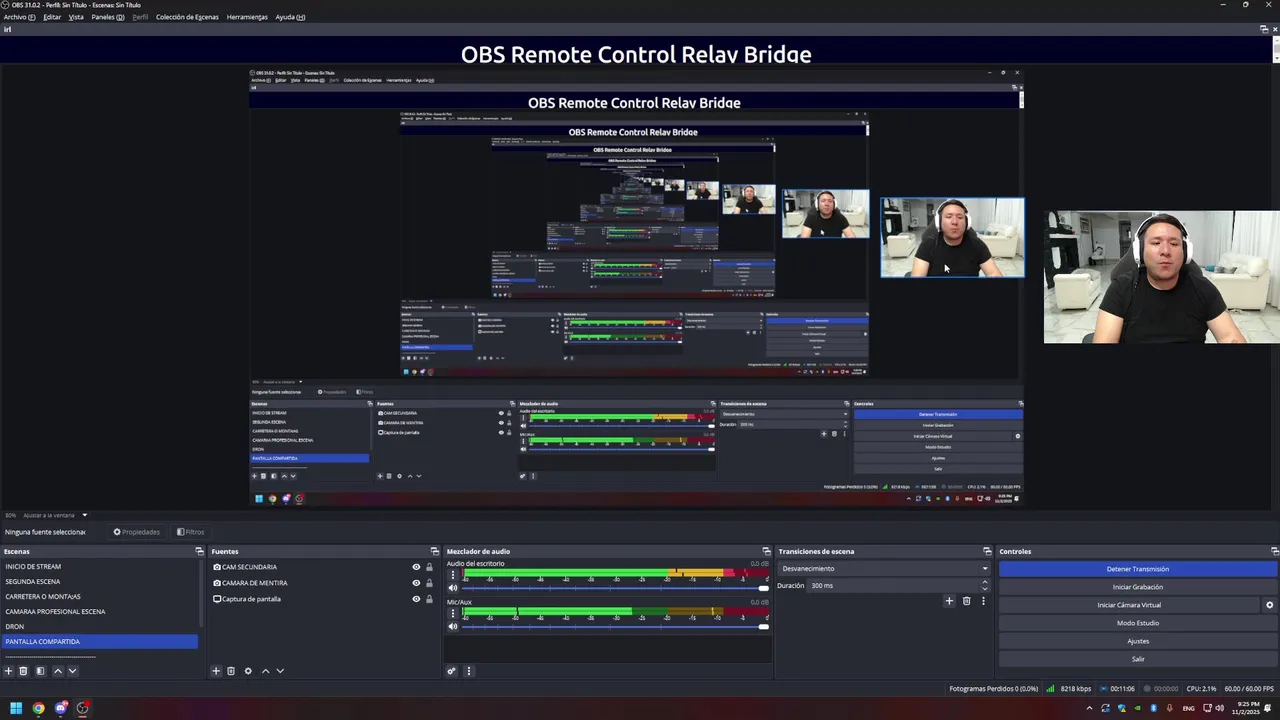Delete selected scene with trash icon
This screenshot has width=1280, height=720.
24,671
